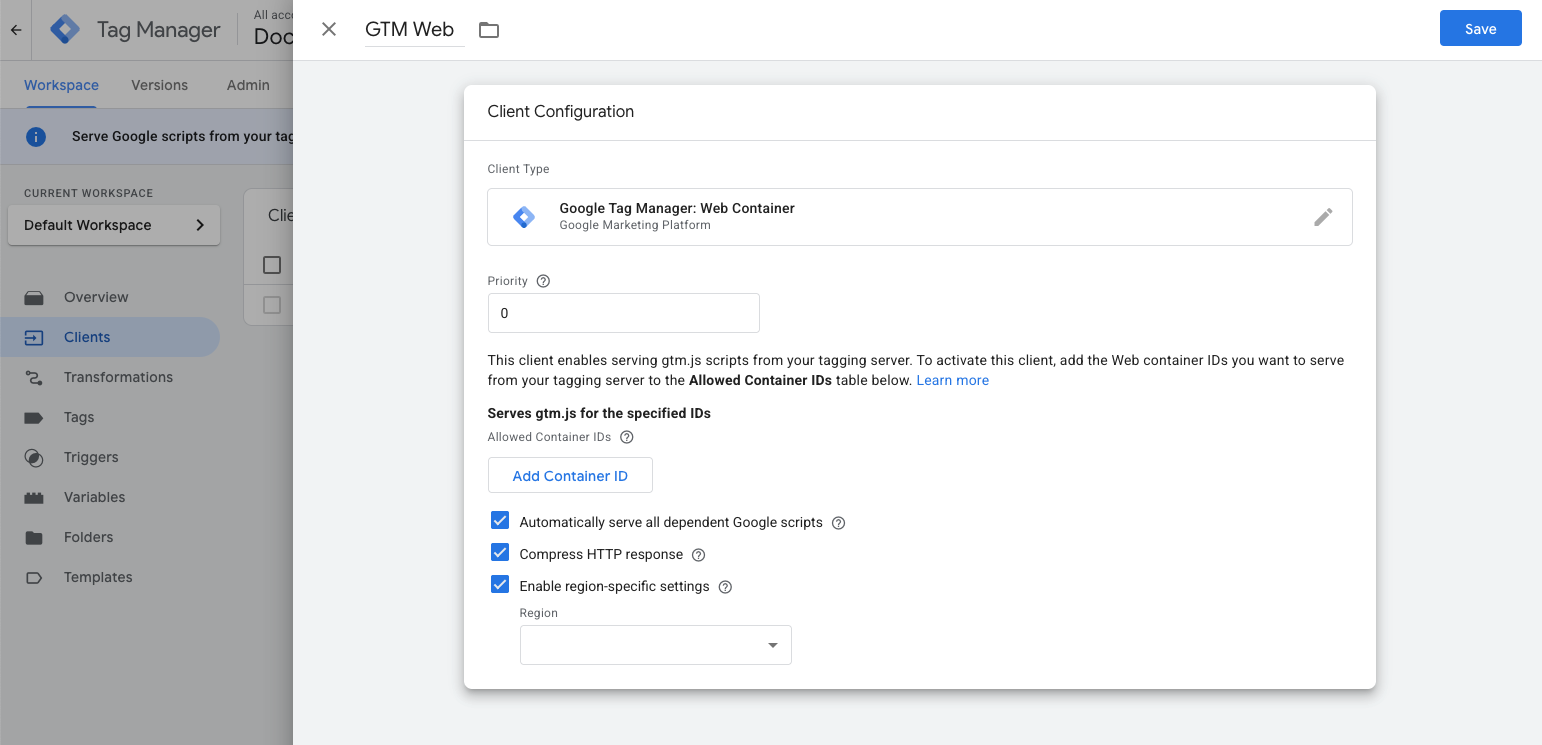
Task: Click the 'Serves gtm.js for the specified IDs' text
Action: tap(599, 413)
